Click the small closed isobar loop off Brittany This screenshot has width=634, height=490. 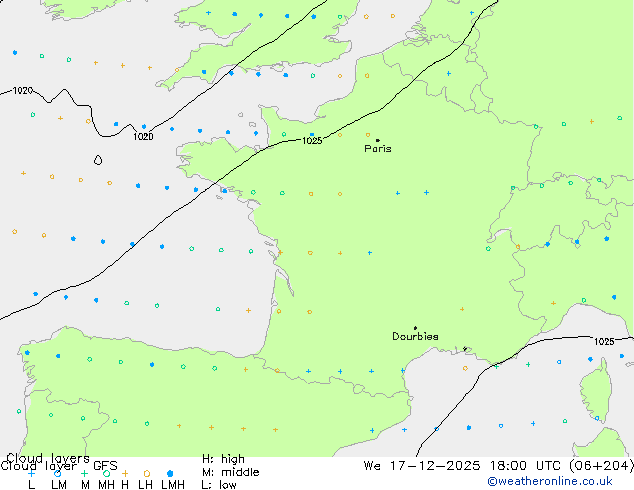[98, 160]
